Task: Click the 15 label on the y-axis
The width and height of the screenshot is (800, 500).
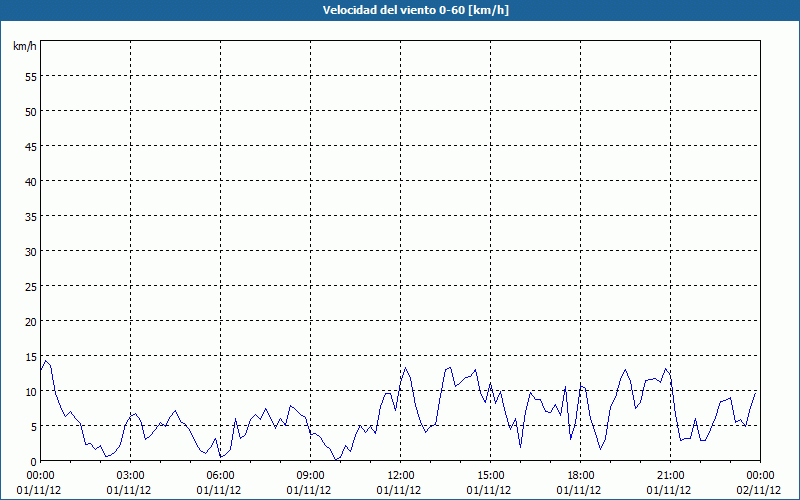Action: [30, 357]
